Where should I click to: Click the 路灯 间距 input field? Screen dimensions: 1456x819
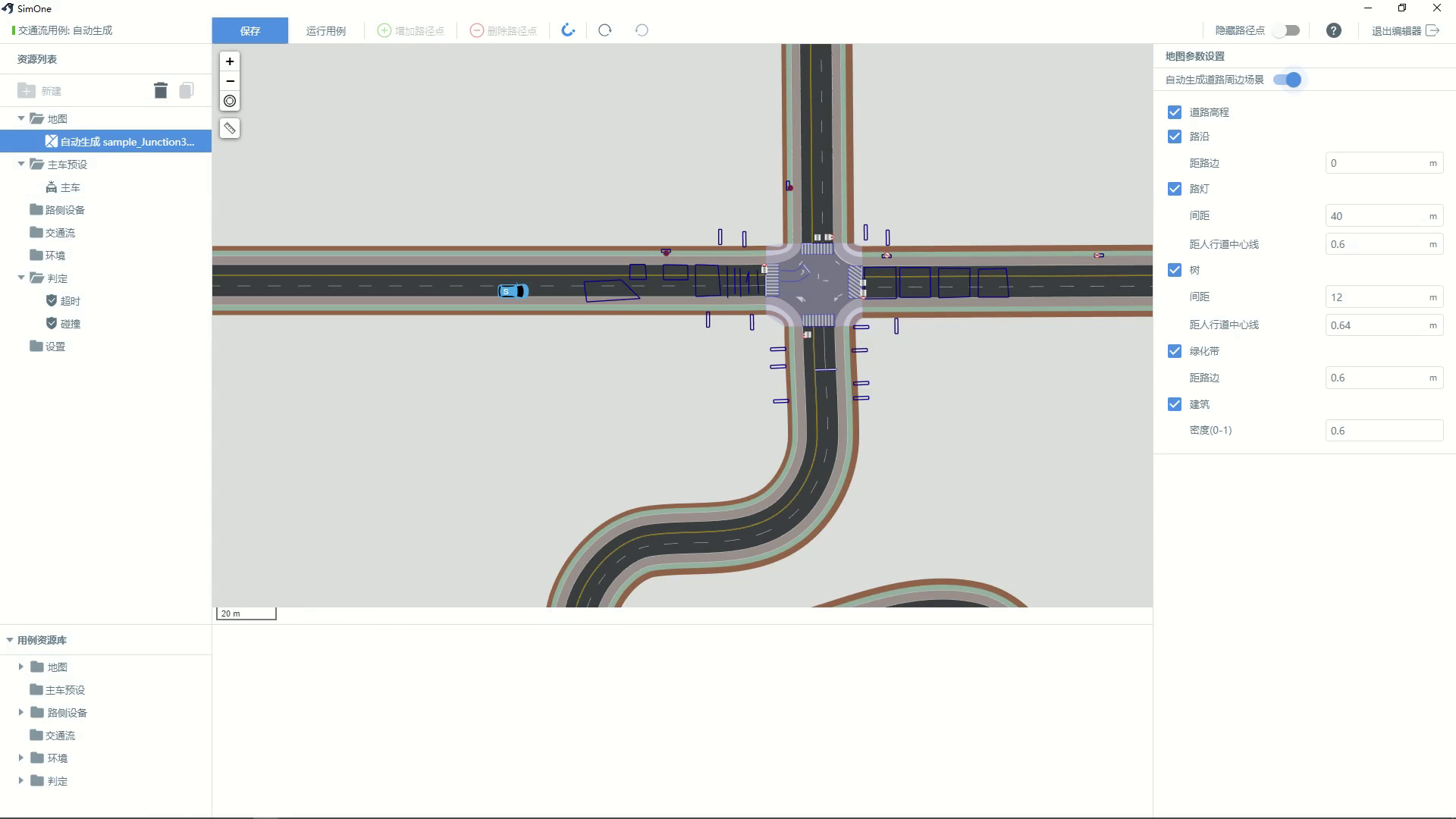point(1384,216)
